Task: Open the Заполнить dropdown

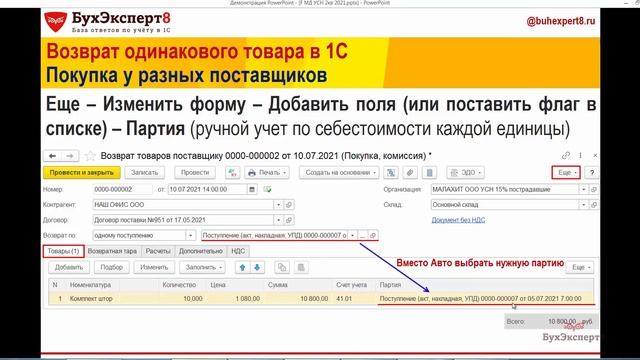Action: [202, 267]
